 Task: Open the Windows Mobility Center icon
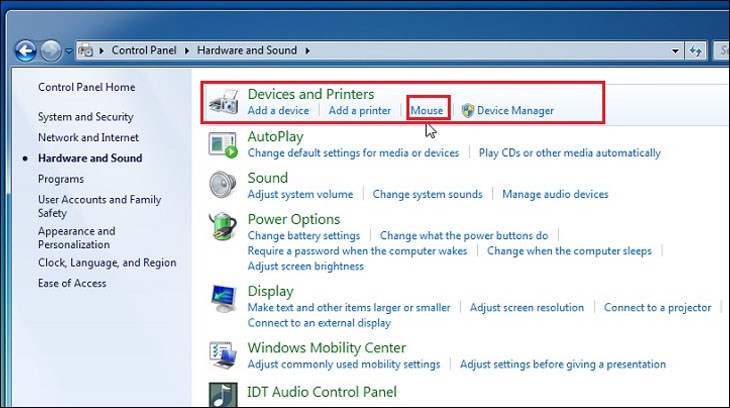223,356
